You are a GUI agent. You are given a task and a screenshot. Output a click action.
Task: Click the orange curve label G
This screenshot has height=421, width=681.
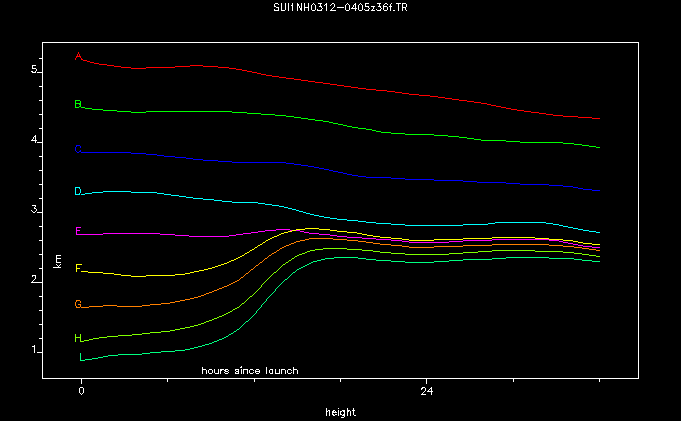click(78, 304)
